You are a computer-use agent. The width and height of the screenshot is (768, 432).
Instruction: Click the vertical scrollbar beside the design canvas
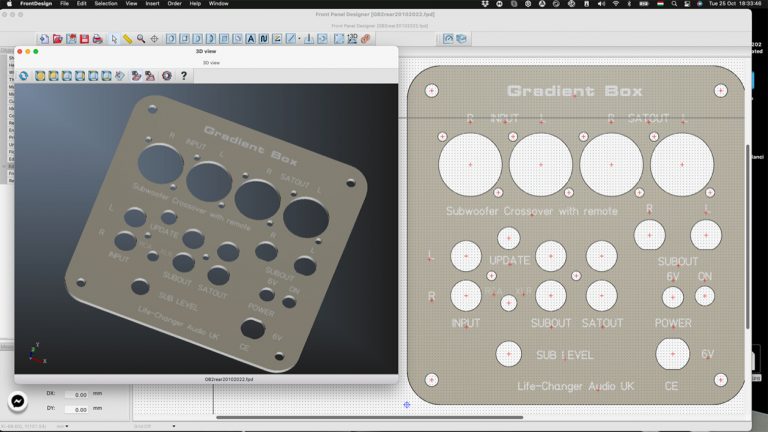pos(747,237)
